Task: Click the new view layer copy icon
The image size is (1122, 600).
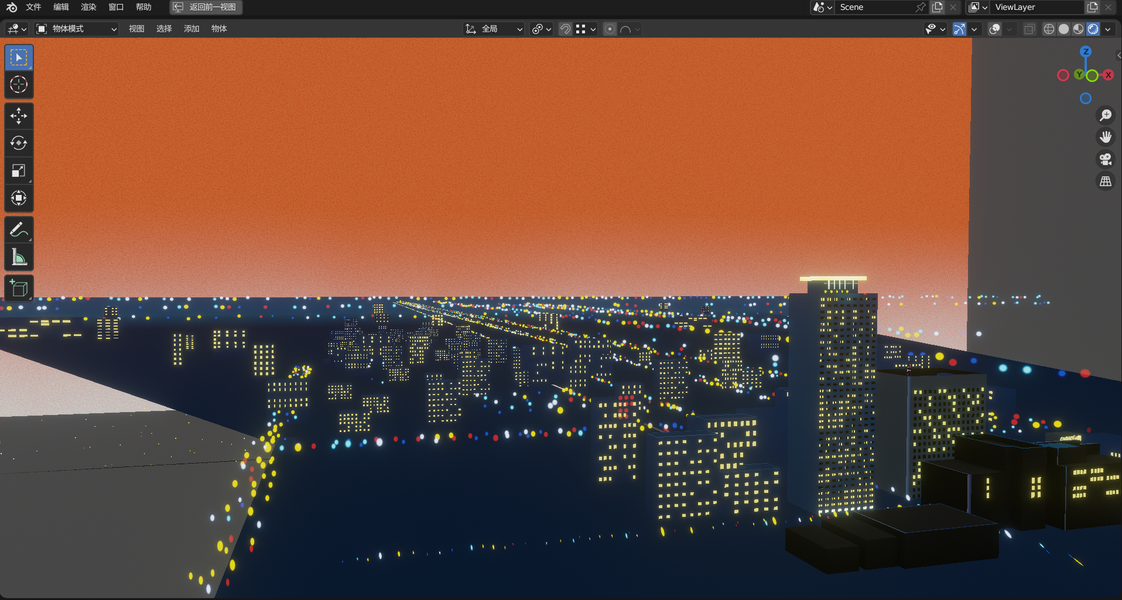Action: [x=1092, y=7]
